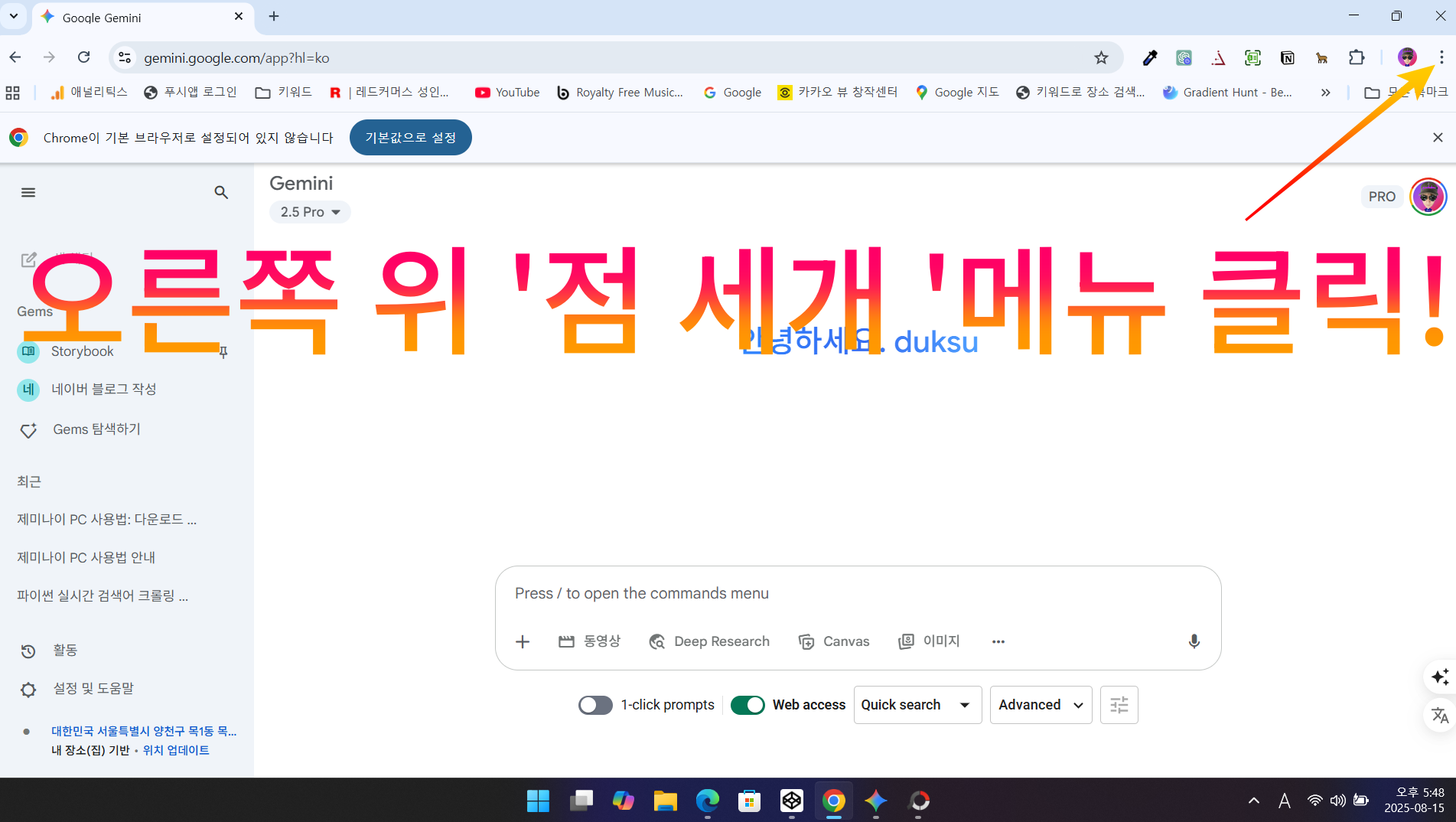Open site information icon in address bar
Screen dimensions: 1456x822
click(x=125, y=57)
